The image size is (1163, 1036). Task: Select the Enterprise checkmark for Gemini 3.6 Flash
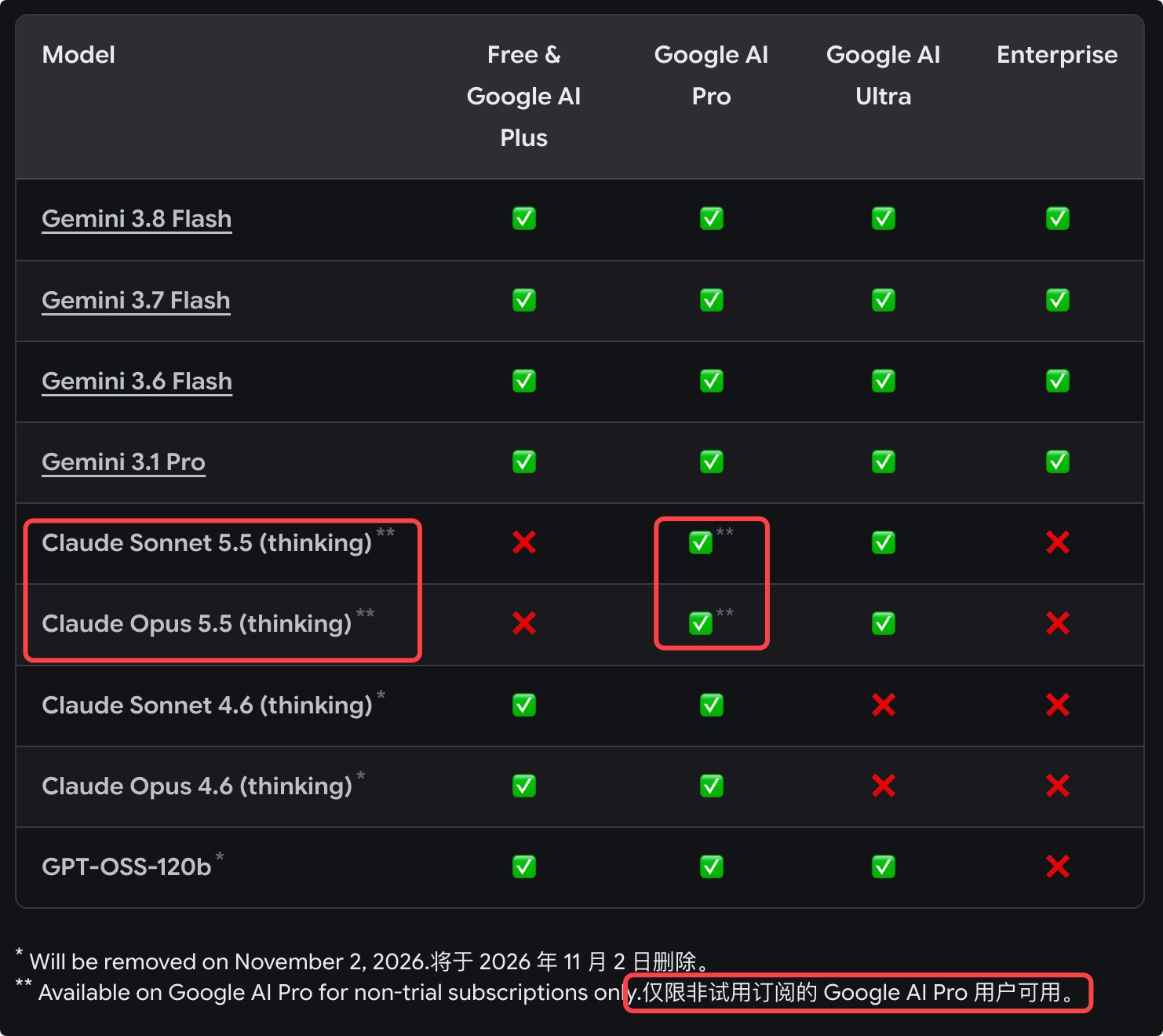1058,381
